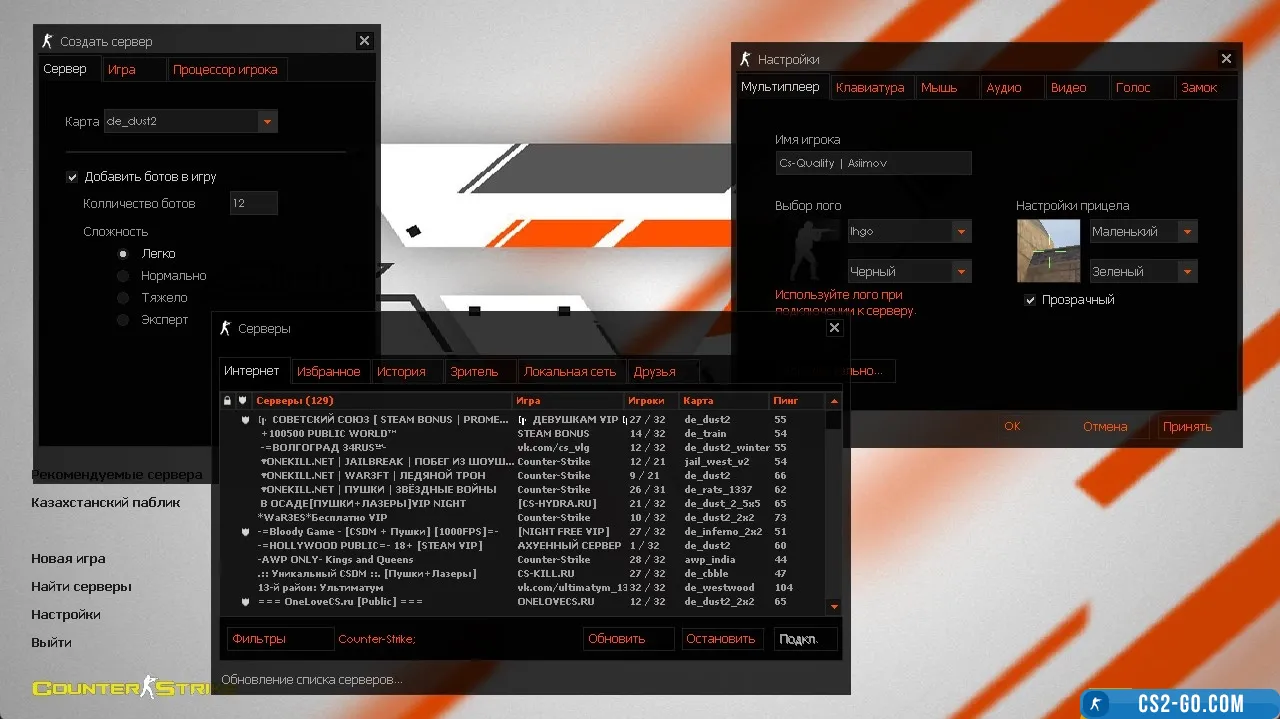This screenshot has height=719, width=1280.
Task: Click the Найти серверы menu link
Action: click(81, 587)
